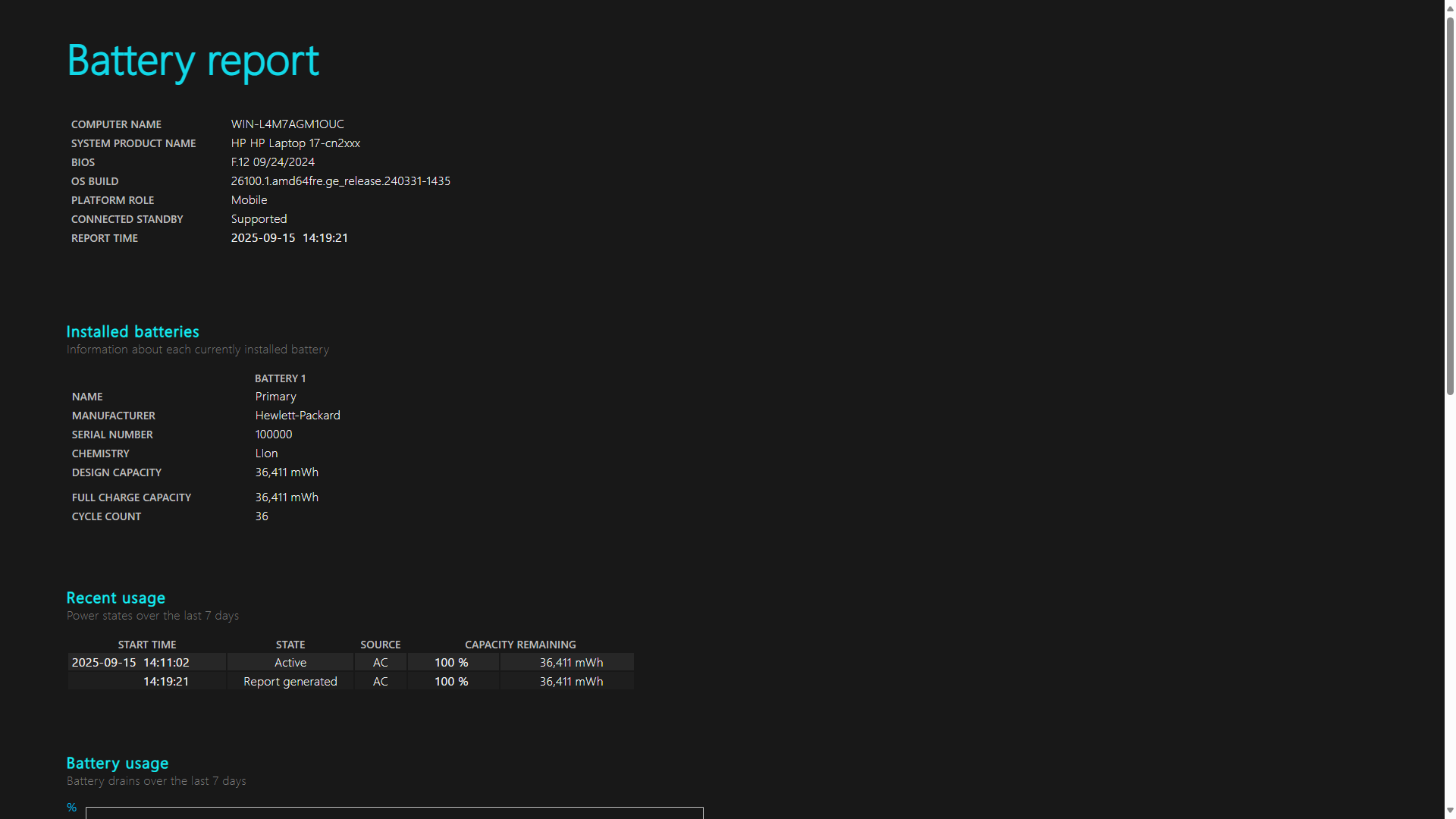Click the Battery report title
Image resolution: width=1456 pixels, height=819 pixels.
(193, 60)
